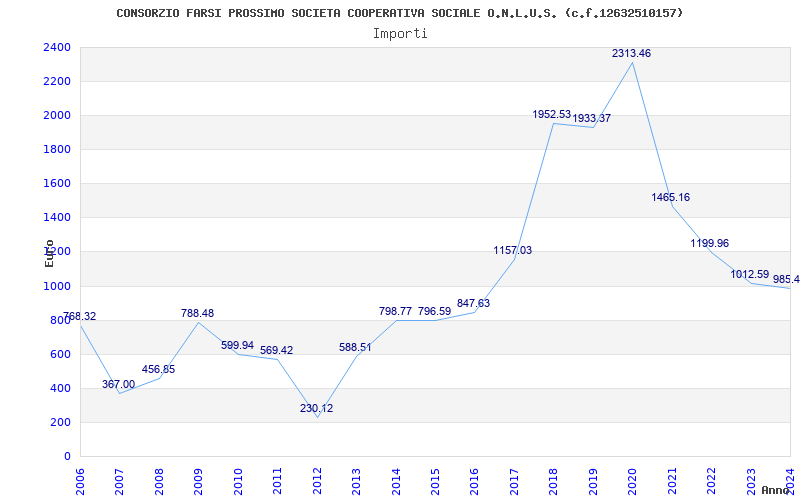Select the 2000 y-axis tick label
The image size is (800, 500).
[57, 116]
